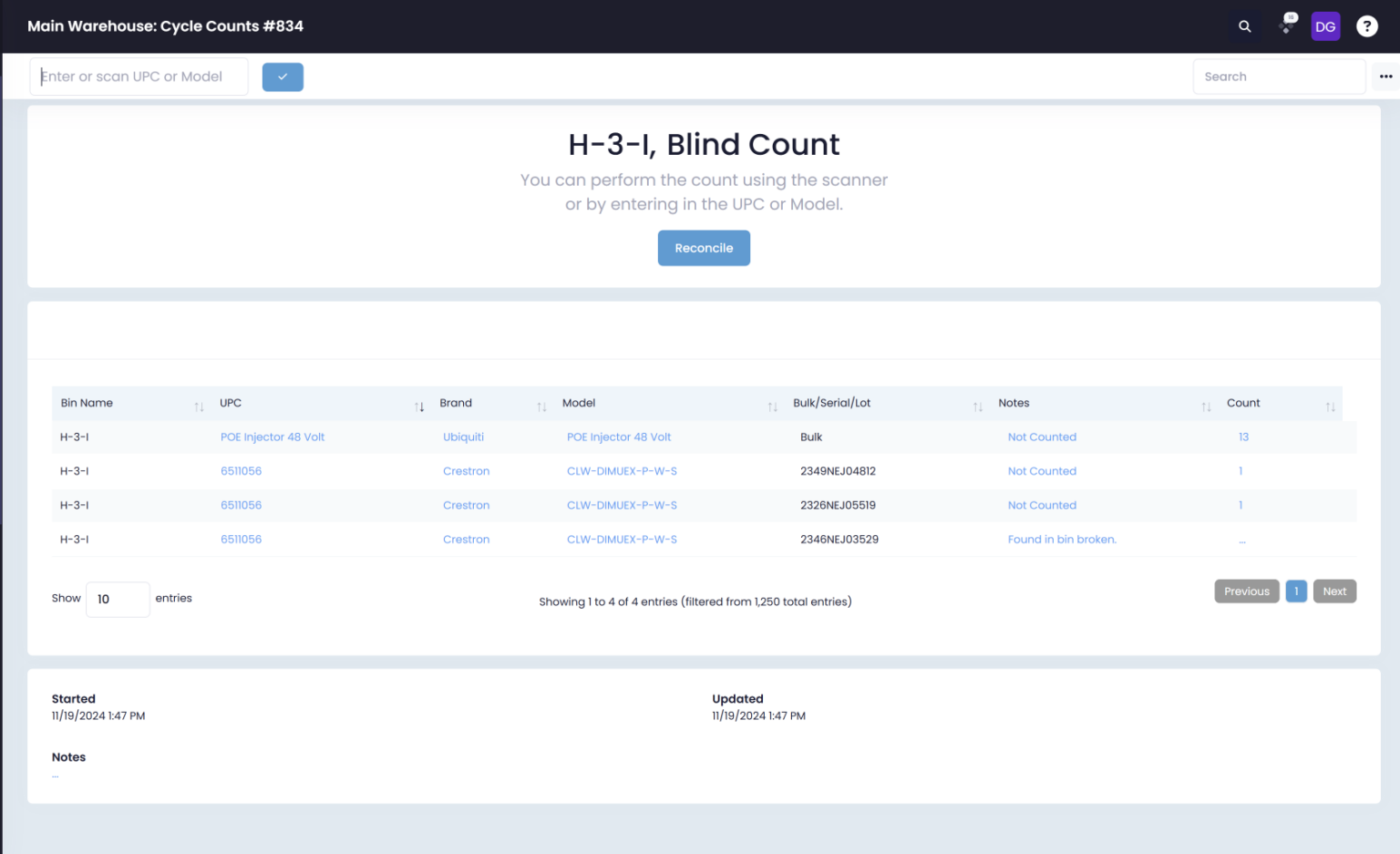Click the Enter or scan UPC field

tap(139, 77)
